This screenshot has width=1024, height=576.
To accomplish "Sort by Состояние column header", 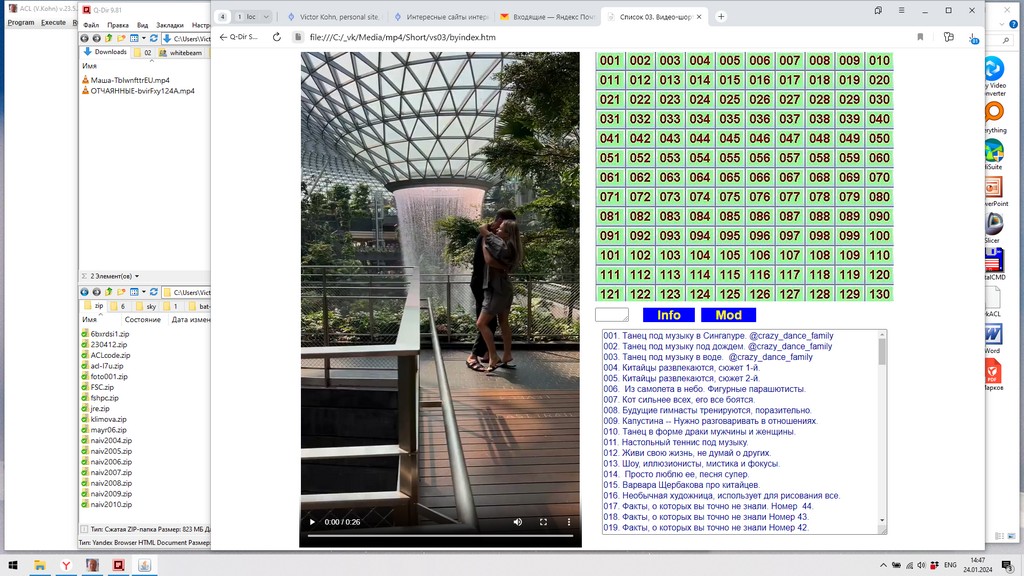I will (142, 319).
